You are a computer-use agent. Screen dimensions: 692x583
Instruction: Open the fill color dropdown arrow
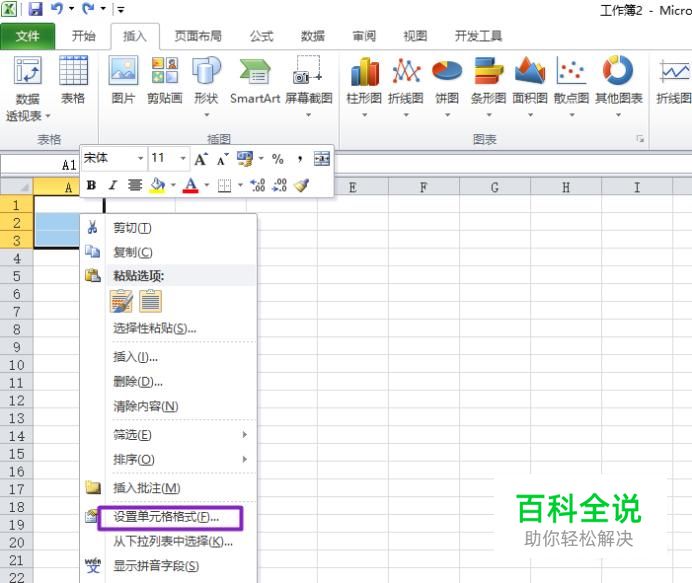coord(173,185)
